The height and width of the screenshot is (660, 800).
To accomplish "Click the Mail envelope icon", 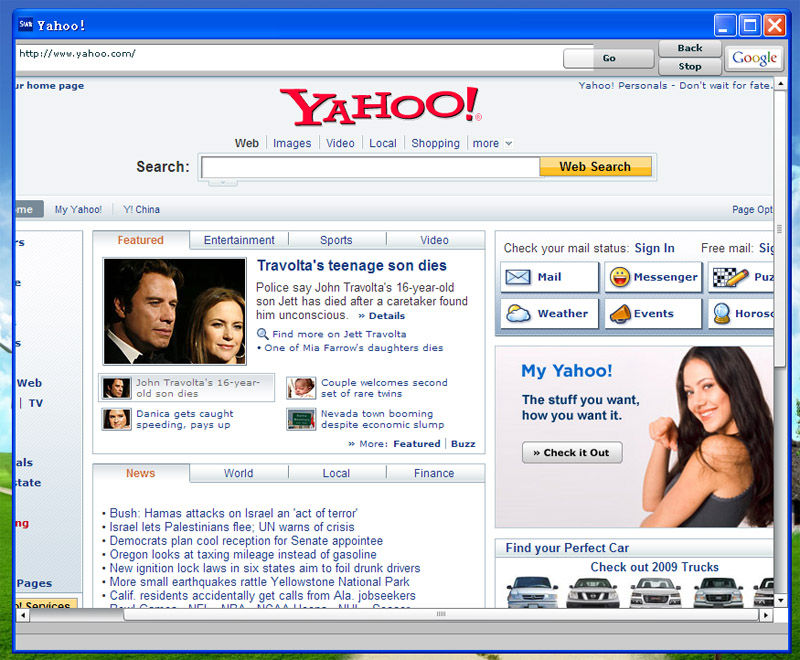I will click(518, 277).
